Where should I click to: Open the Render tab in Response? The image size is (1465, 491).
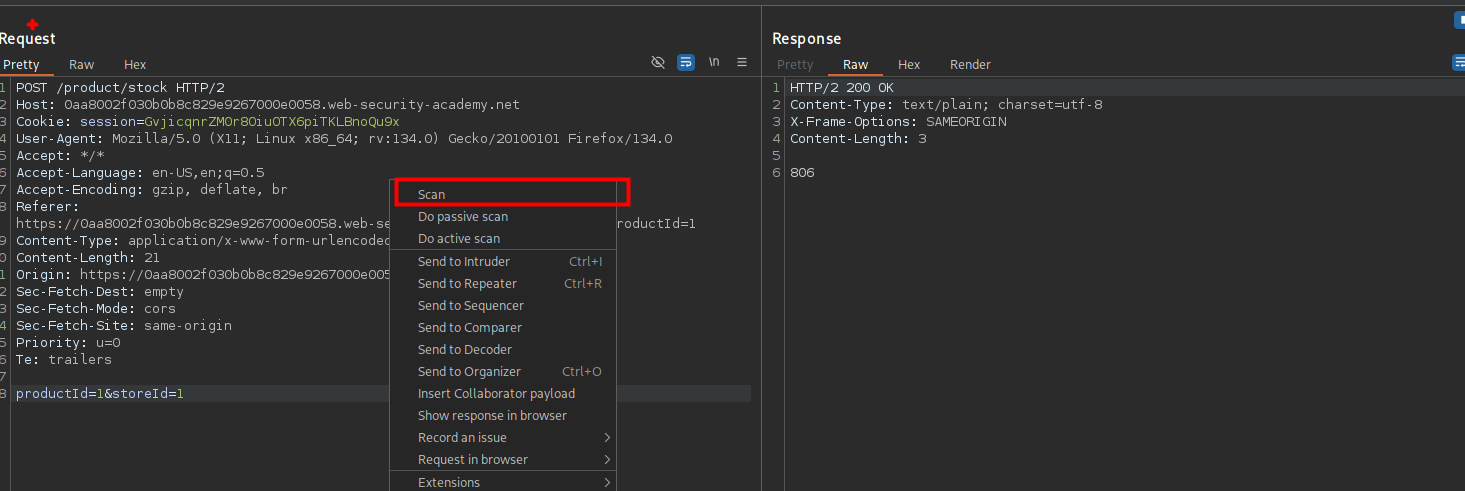coord(970,64)
